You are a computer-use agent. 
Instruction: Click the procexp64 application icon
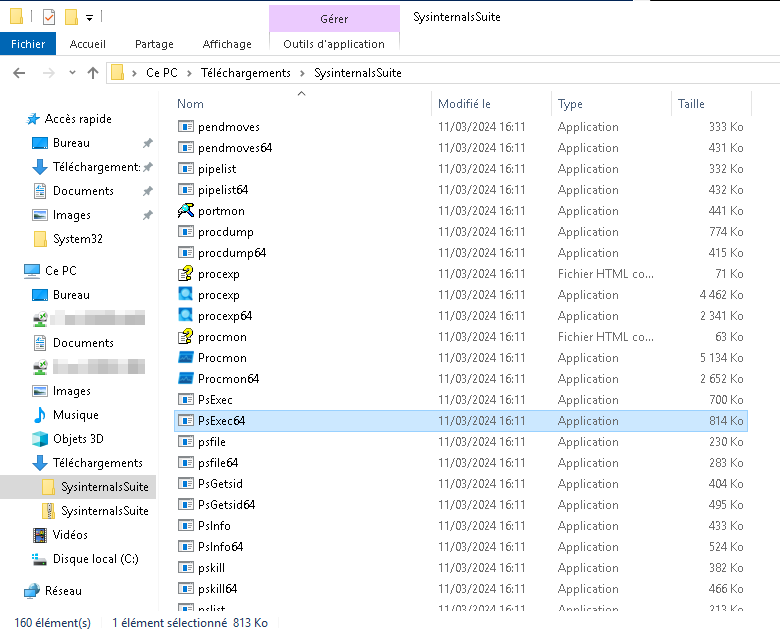point(186,315)
